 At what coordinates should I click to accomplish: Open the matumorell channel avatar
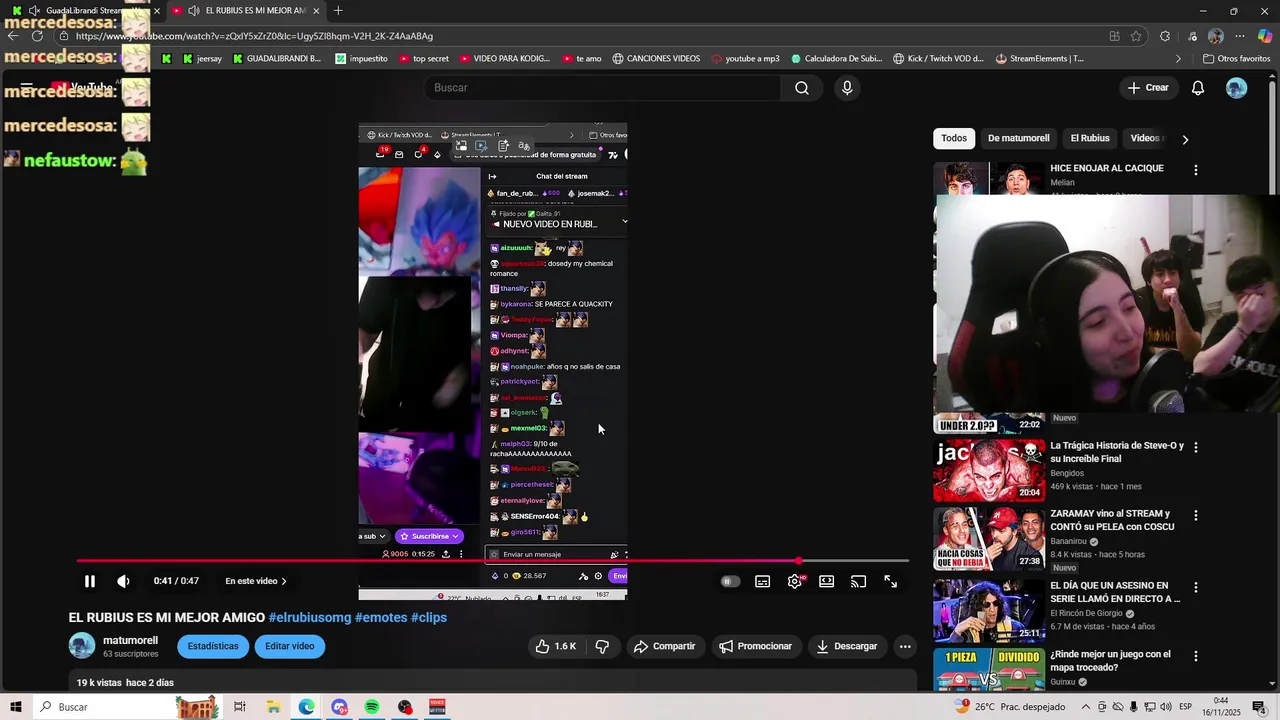tap(82, 646)
